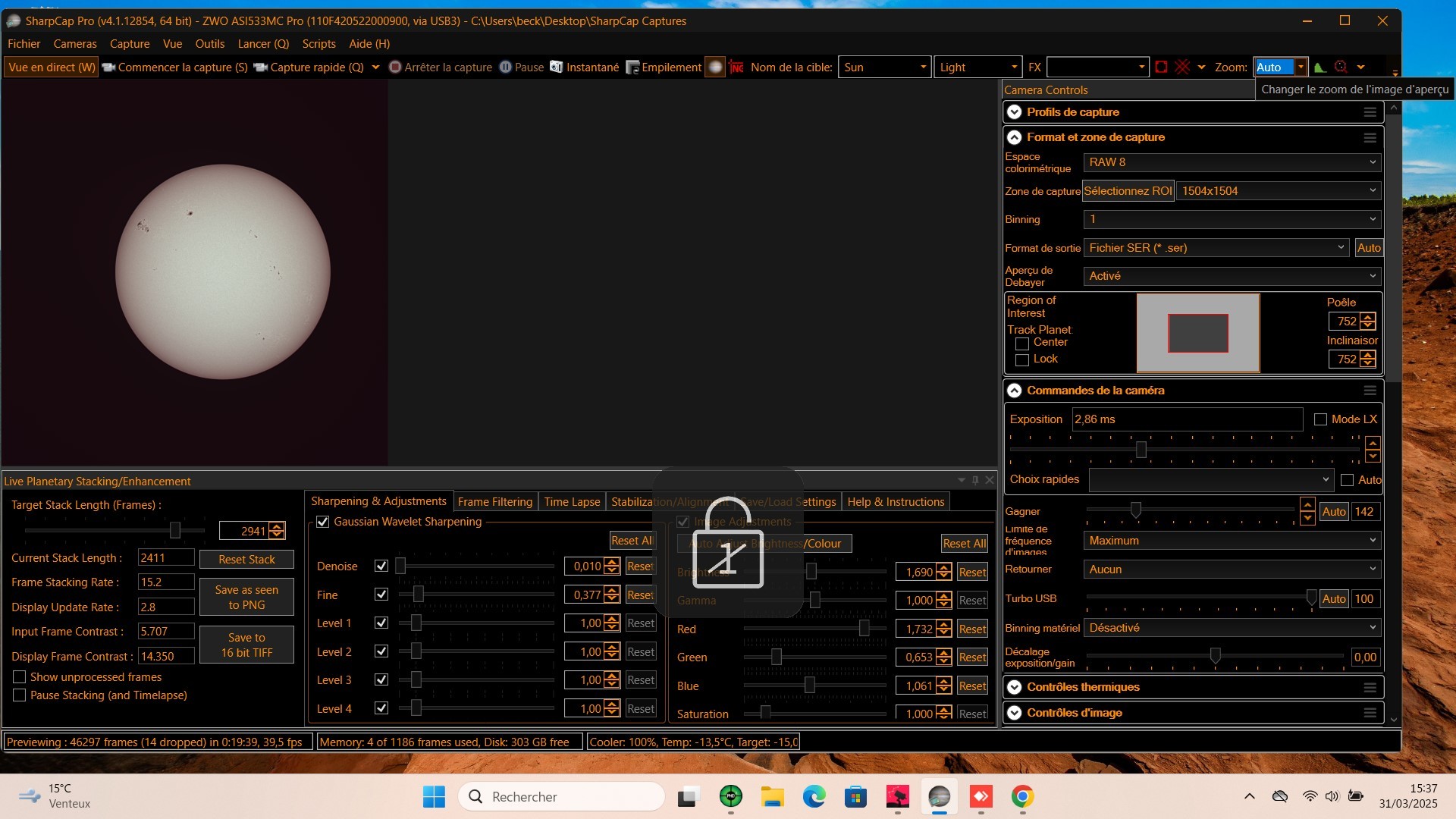Switch to the Frame Filtering tab
Viewport: 1456px width, 819px height.
pos(495,502)
